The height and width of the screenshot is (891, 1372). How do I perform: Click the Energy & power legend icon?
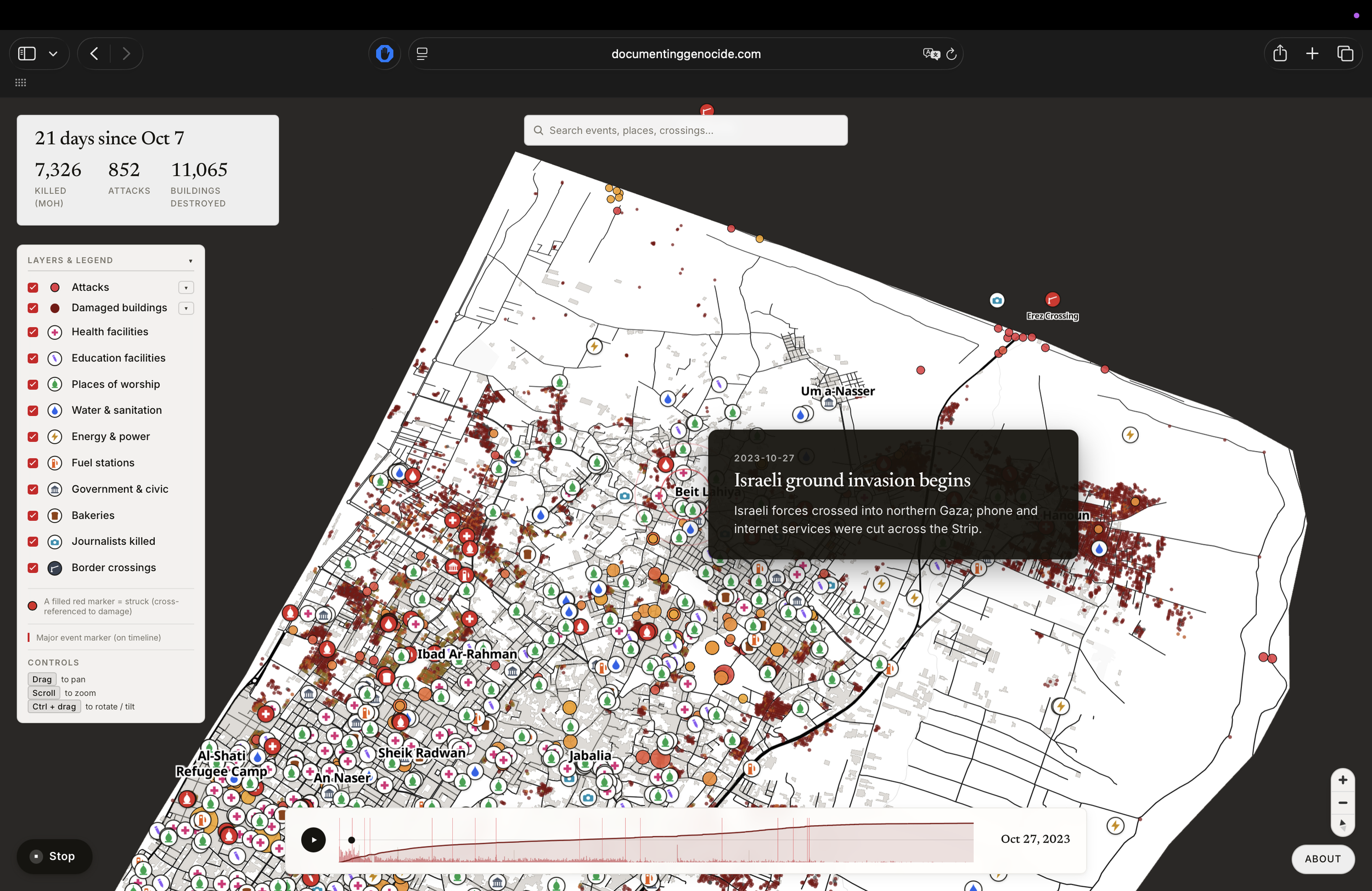55,437
